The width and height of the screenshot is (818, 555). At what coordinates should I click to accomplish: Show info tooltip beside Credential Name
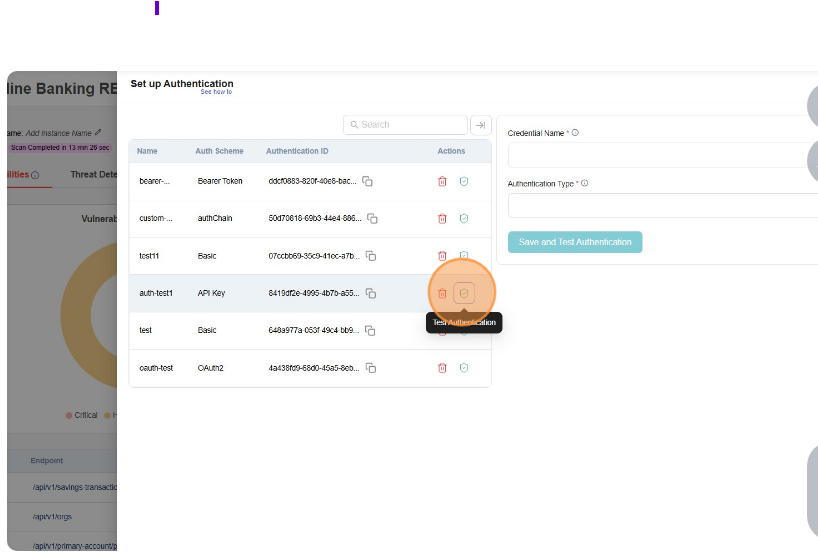(575, 133)
